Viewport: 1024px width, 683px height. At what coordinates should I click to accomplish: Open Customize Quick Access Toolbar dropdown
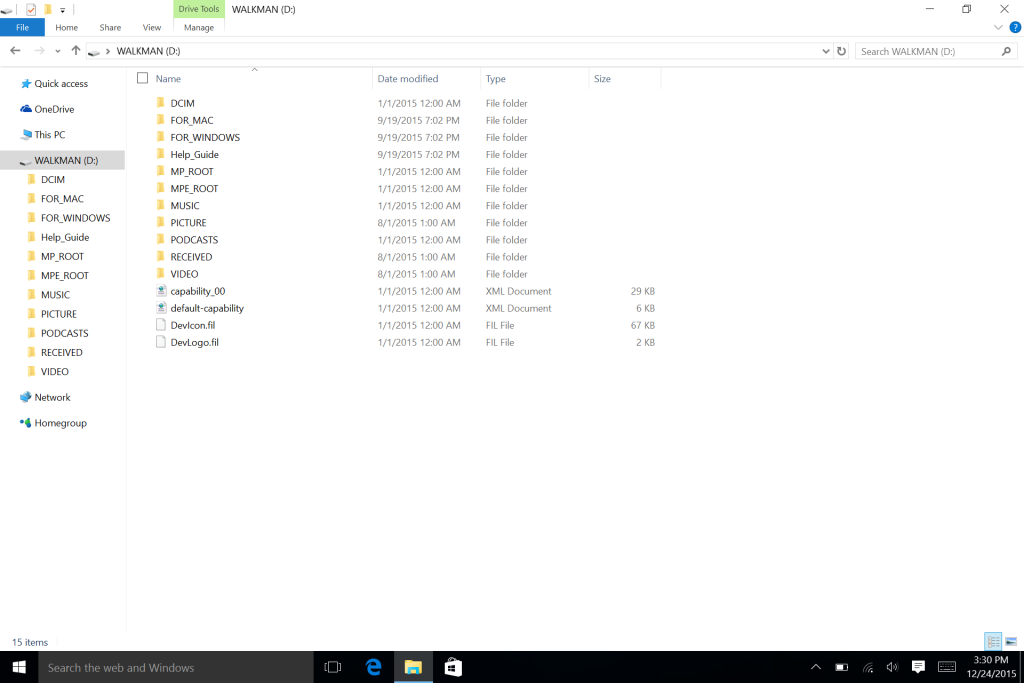pyautogui.click(x=63, y=10)
